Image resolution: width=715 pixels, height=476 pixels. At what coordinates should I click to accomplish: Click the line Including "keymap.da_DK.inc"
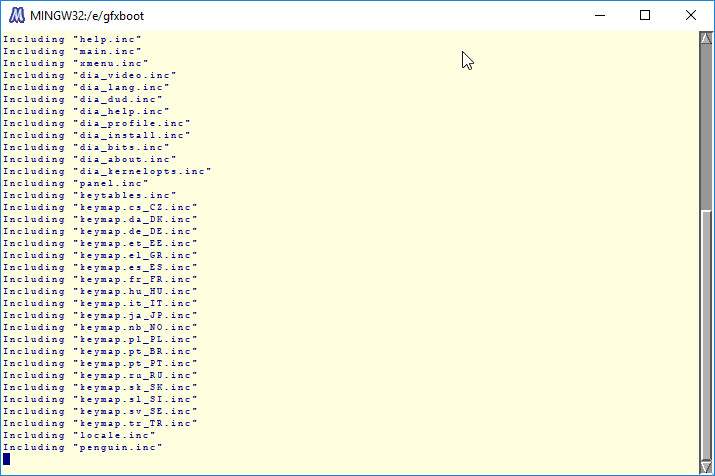[100, 219]
